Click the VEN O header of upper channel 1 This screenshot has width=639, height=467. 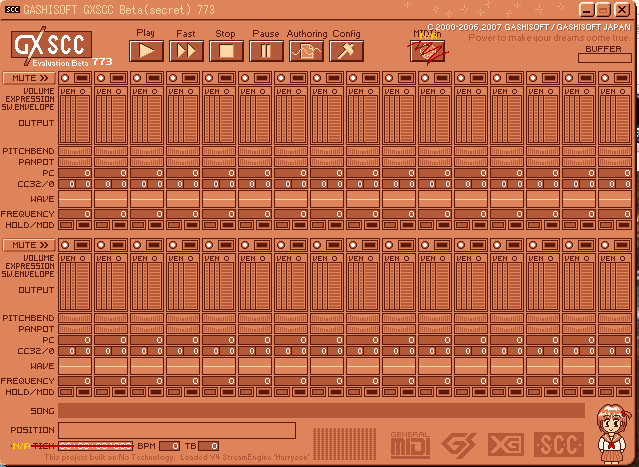point(73,91)
